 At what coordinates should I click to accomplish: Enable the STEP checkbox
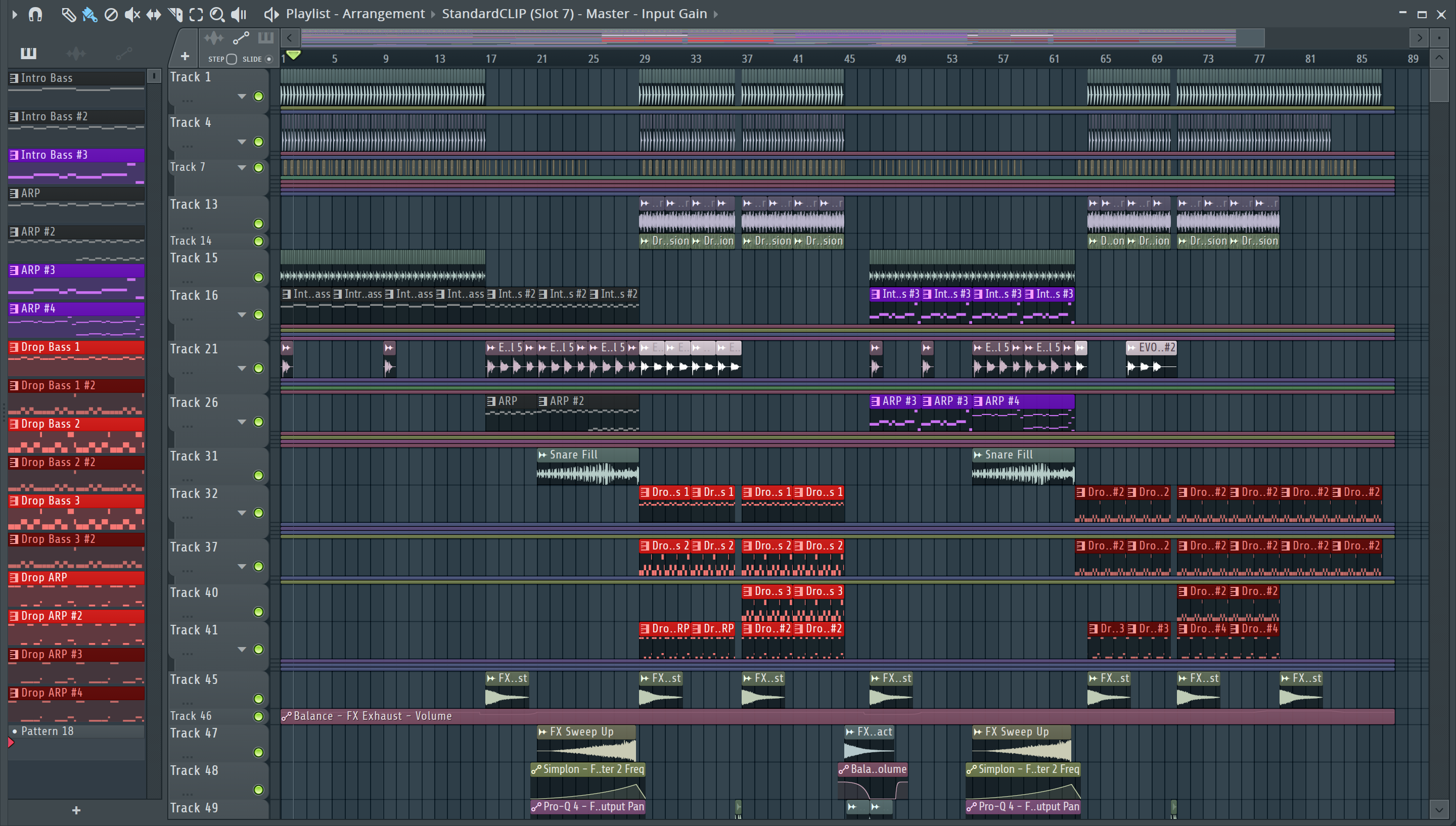pos(232,59)
